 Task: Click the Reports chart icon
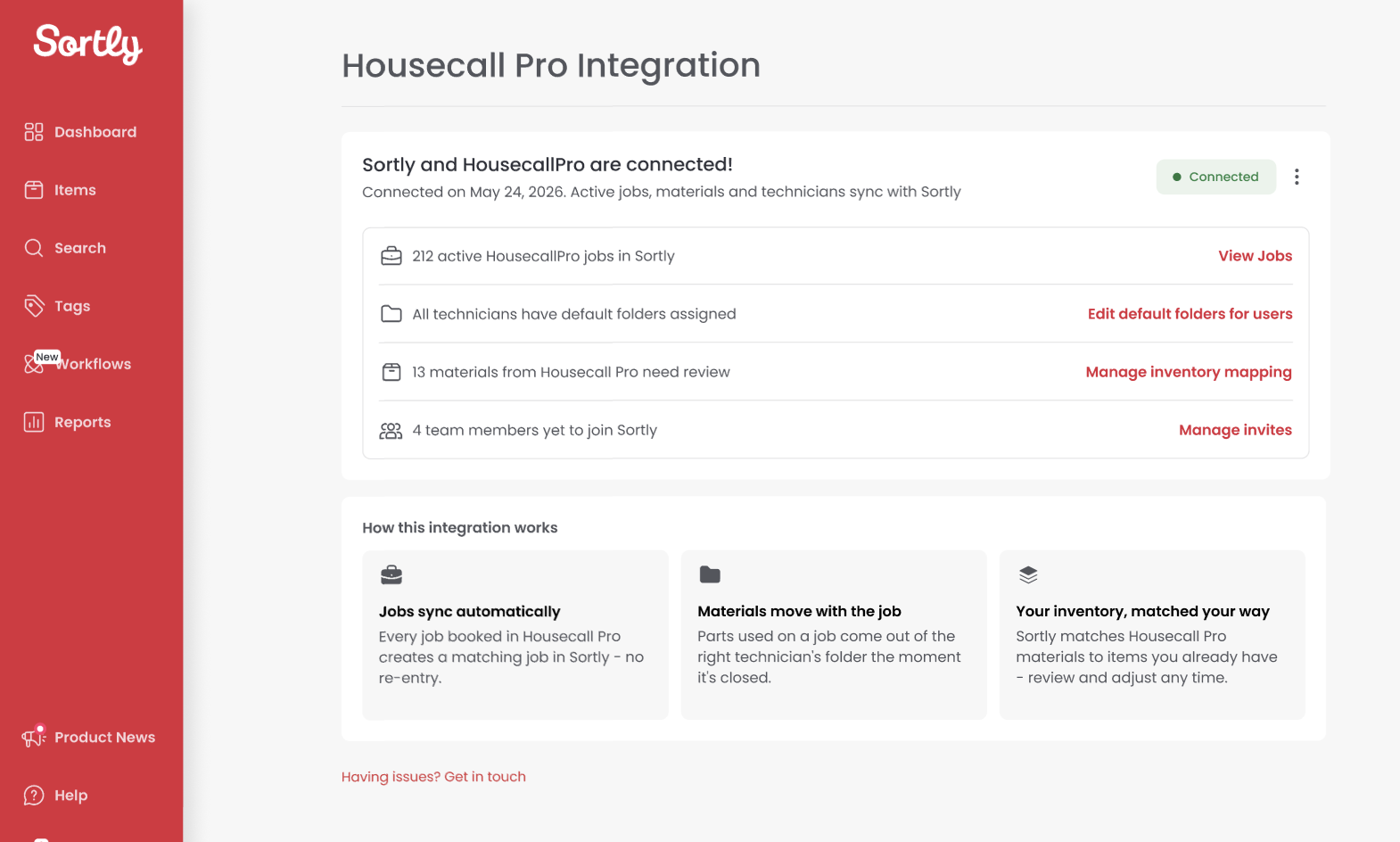(x=34, y=422)
